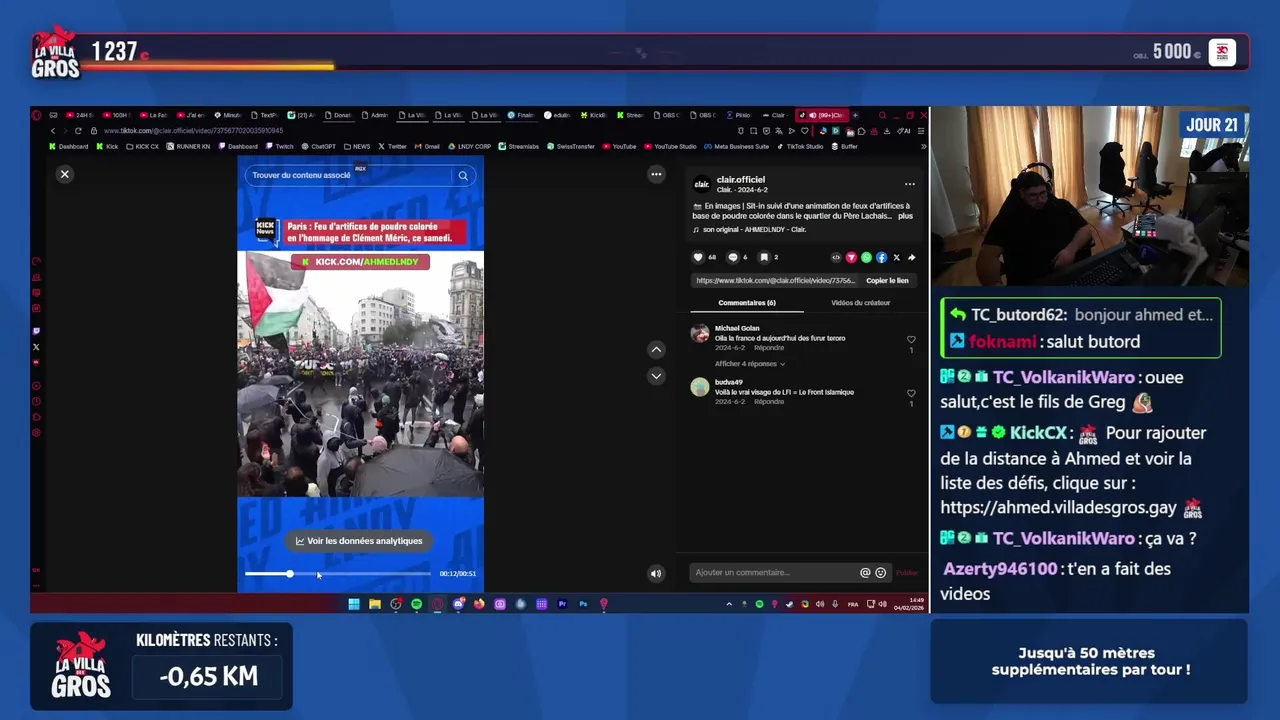Screen dimensions: 1280x720
Task: Open the ChatGPT bookmark
Action: tap(319, 146)
